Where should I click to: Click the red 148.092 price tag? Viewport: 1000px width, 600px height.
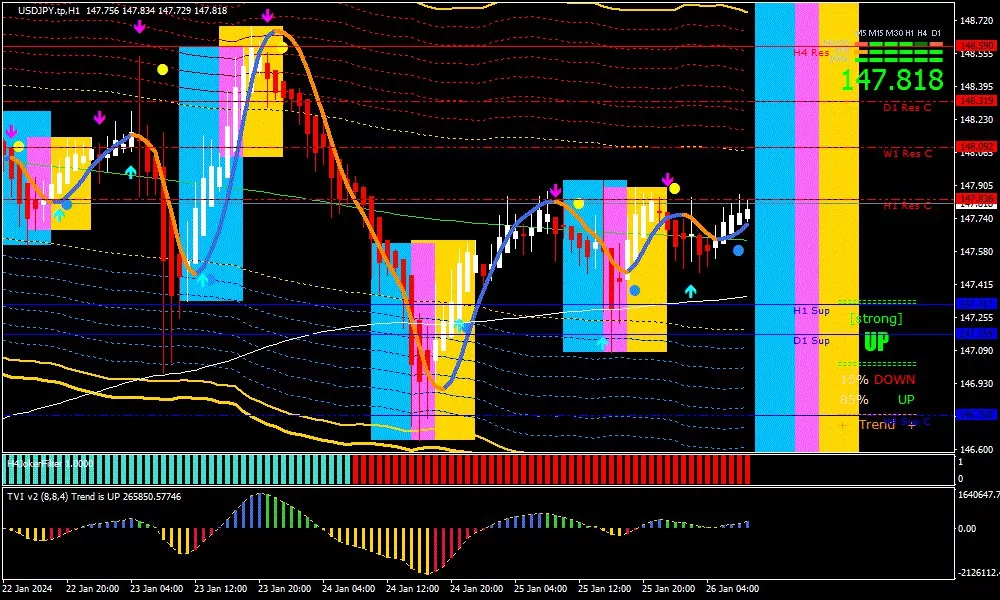point(976,147)
